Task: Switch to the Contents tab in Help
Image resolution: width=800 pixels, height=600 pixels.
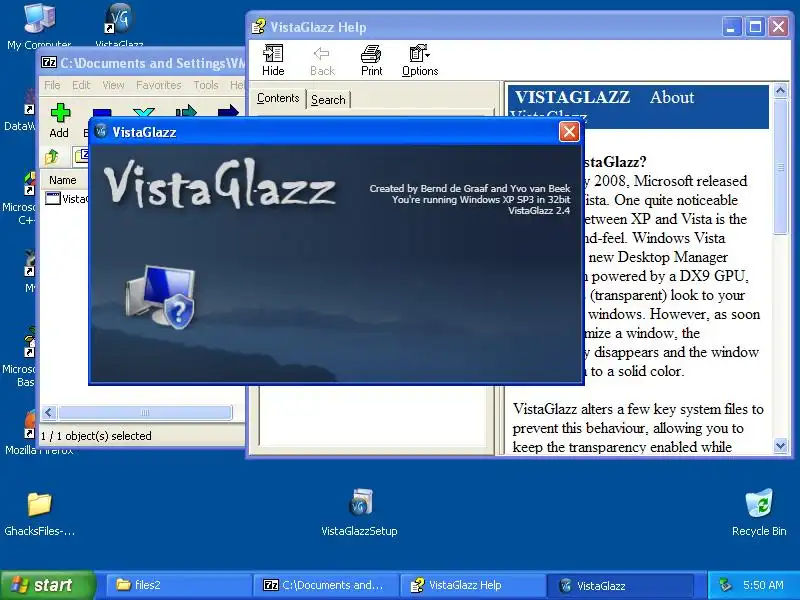Action: pos(278,98)
